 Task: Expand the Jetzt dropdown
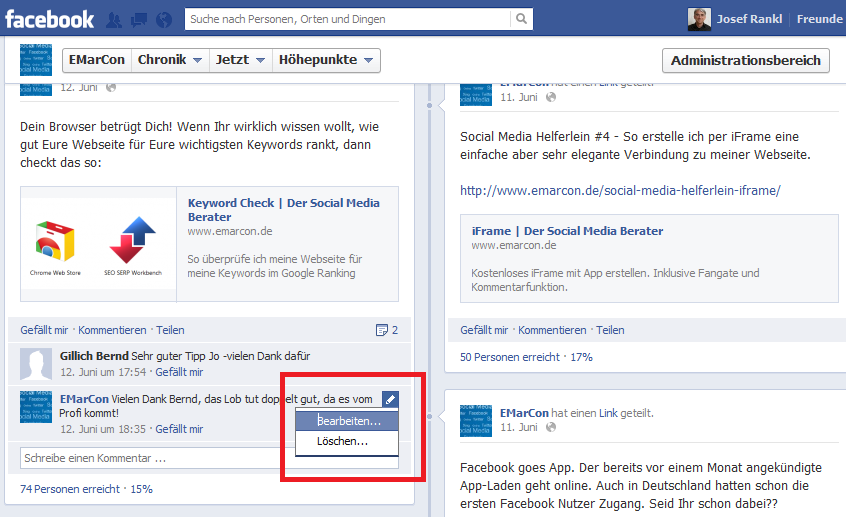point(240,60)
